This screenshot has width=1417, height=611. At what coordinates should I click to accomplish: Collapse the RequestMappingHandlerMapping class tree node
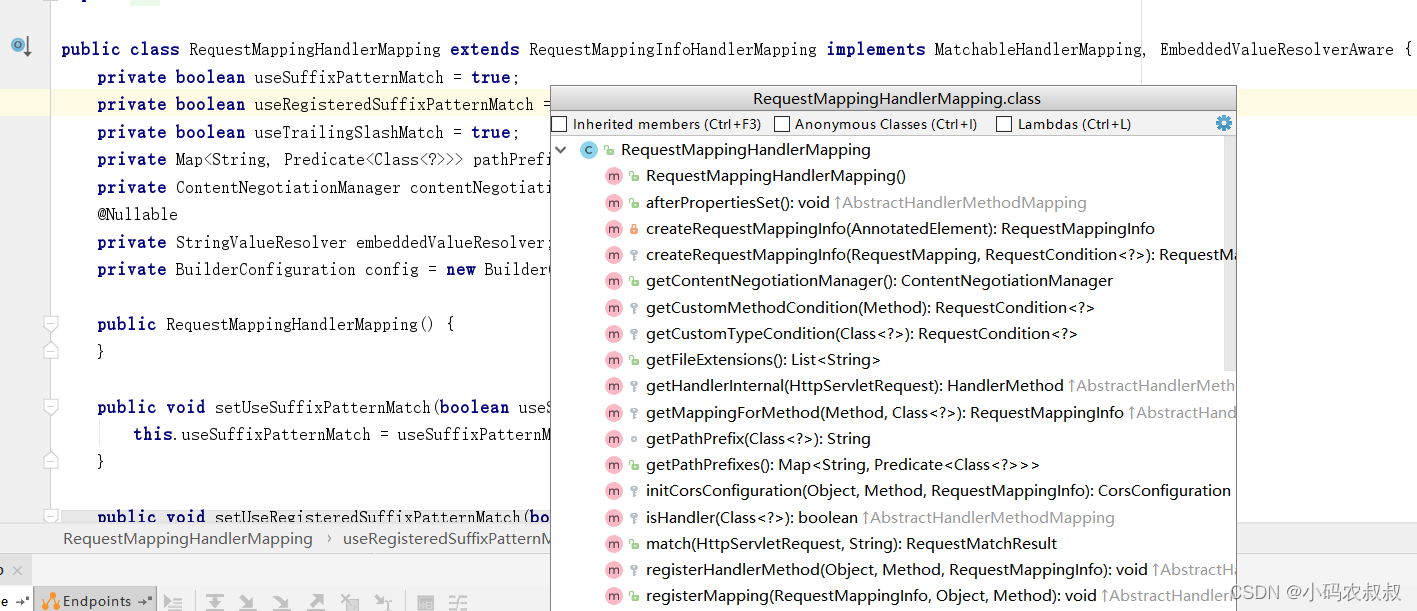tap(561, 150)
